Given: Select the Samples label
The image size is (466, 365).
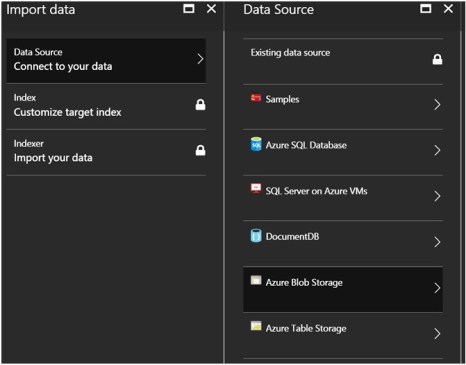Looking at the screenshot, I should pos(282,99).
